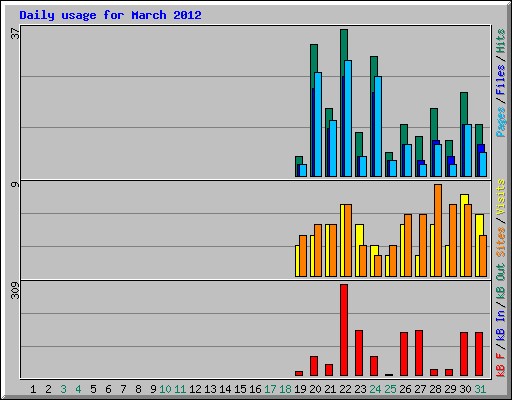Click day label "30" on the x-axis
Image resolution: width=512 pixels, height=400 pixels.
click(465, 389)
